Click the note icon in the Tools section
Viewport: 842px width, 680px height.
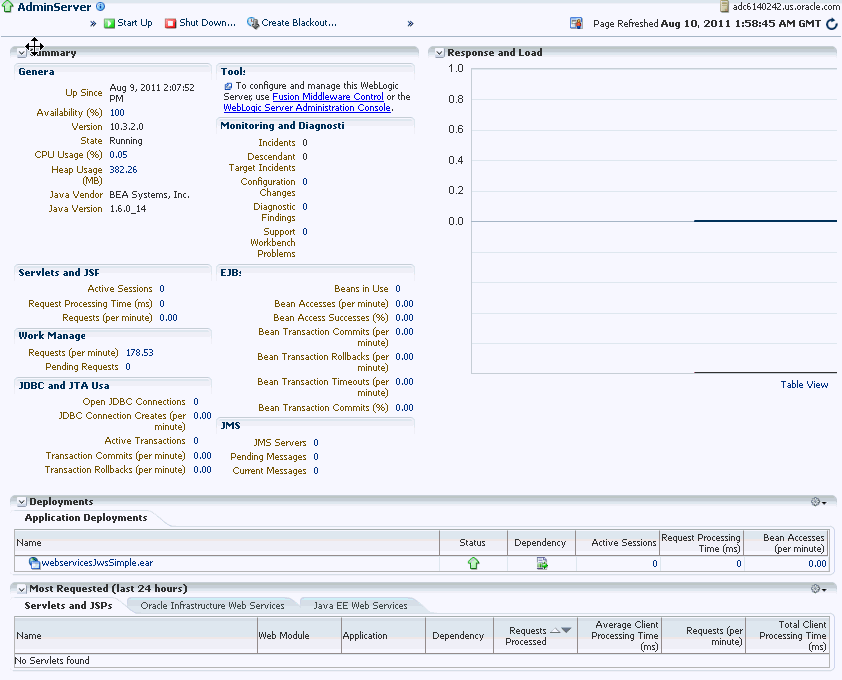click(228, 86)
